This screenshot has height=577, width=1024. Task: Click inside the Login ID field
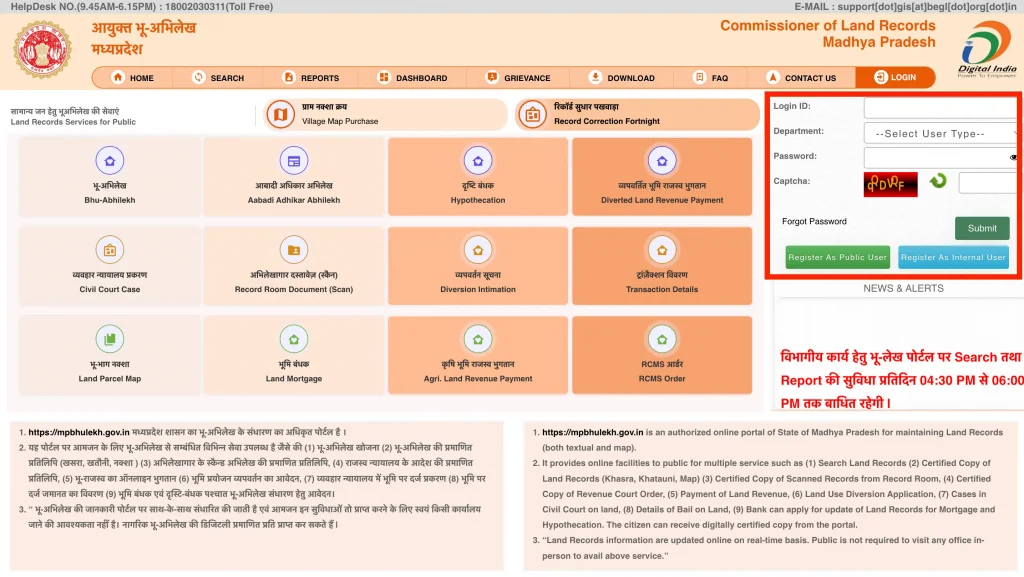pyautogui.click(x=940, y=108)
